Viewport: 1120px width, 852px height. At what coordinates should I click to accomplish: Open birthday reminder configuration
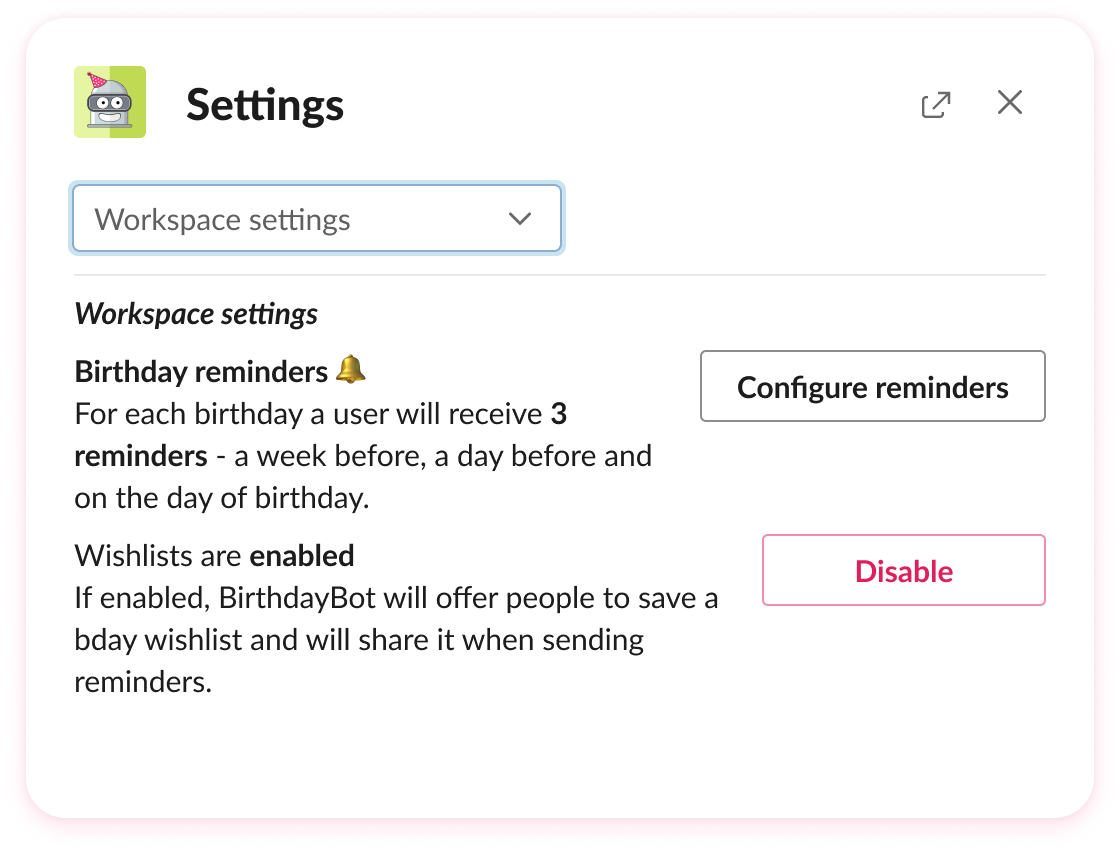pos(872,386)
